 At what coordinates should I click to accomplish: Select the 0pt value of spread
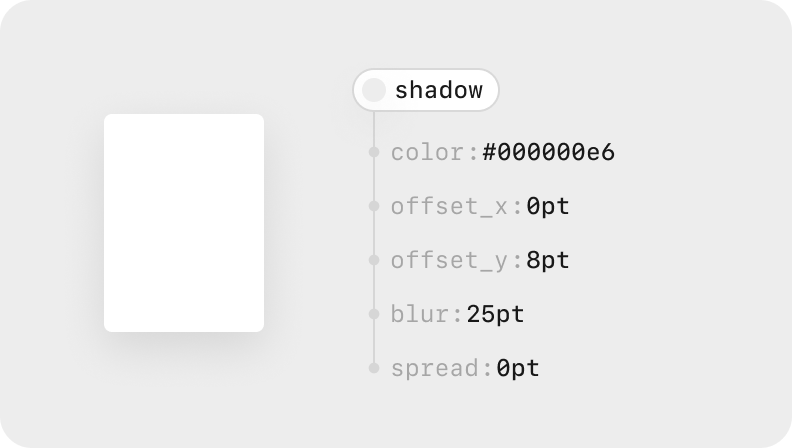518,368
